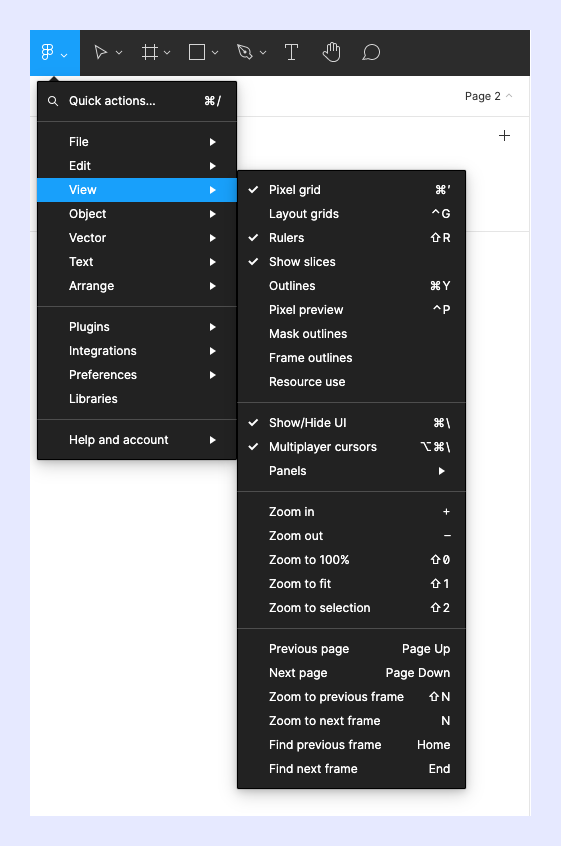Viewport: 561px width, 846px height.
Task: Open Libraries from the menu
Action: tap(137, 399)
